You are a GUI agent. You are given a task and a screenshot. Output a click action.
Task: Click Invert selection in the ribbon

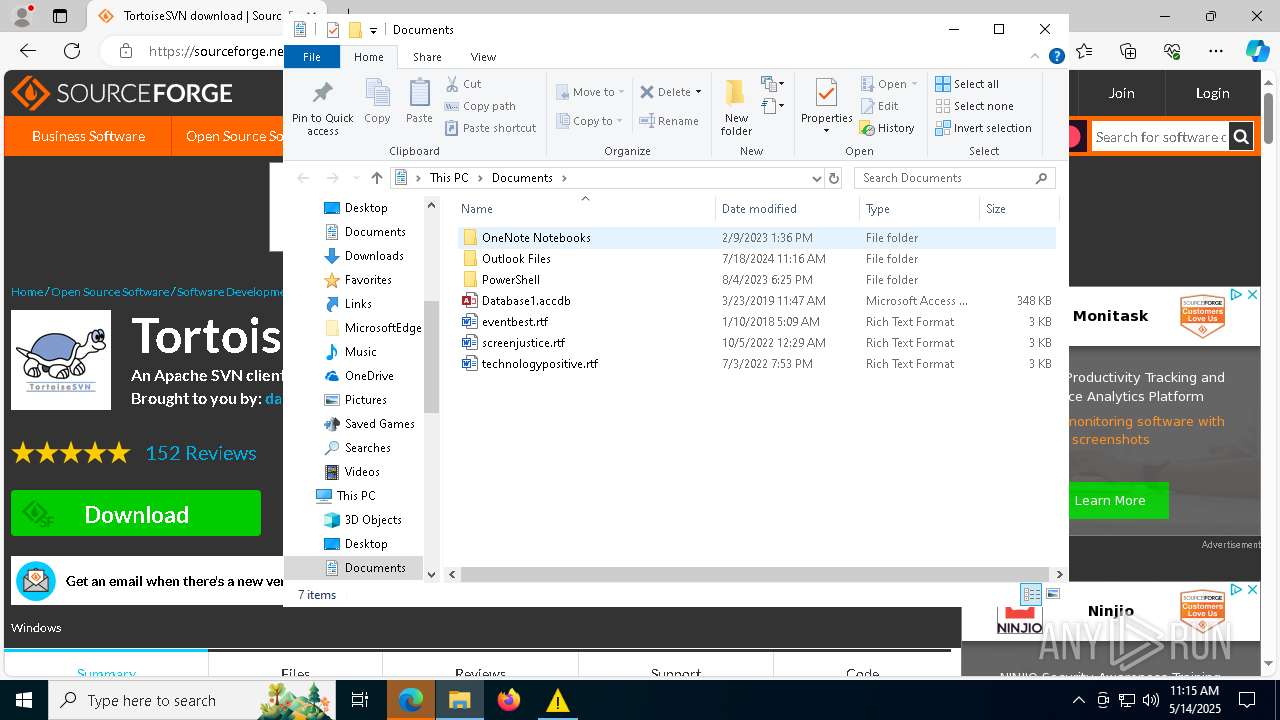click(983, 128)
